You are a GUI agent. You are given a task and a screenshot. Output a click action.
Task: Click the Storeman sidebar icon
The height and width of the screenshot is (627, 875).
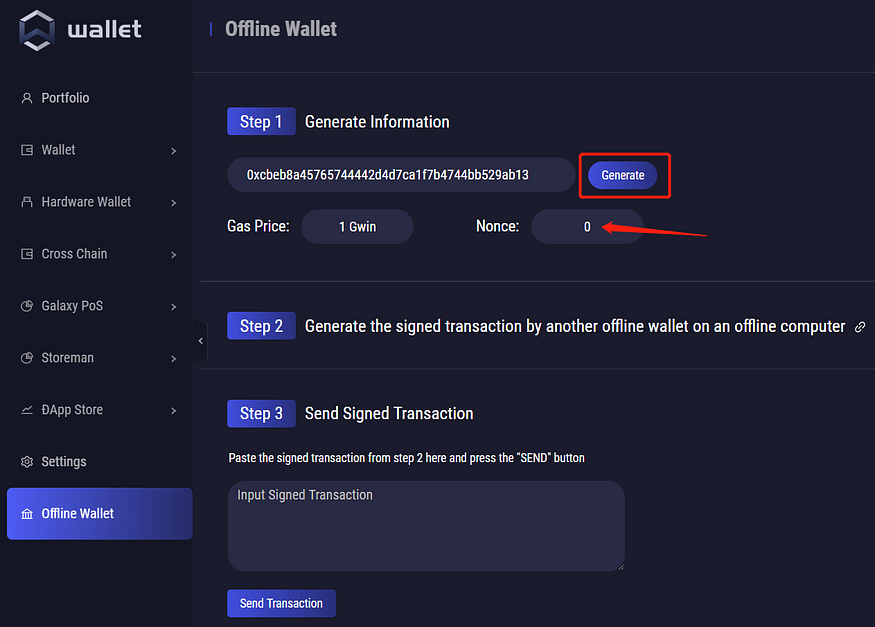(x=27, y=358)
